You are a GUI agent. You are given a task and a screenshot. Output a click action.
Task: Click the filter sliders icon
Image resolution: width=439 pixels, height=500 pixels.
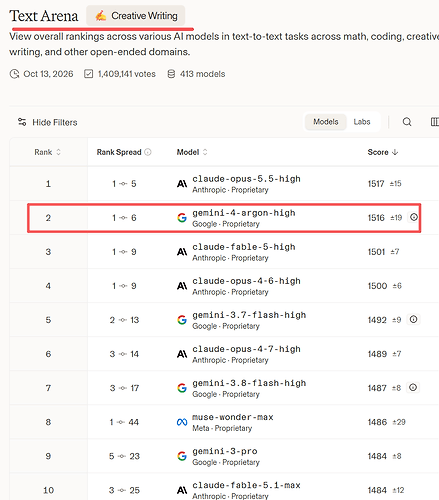click(x=22, y=122)
